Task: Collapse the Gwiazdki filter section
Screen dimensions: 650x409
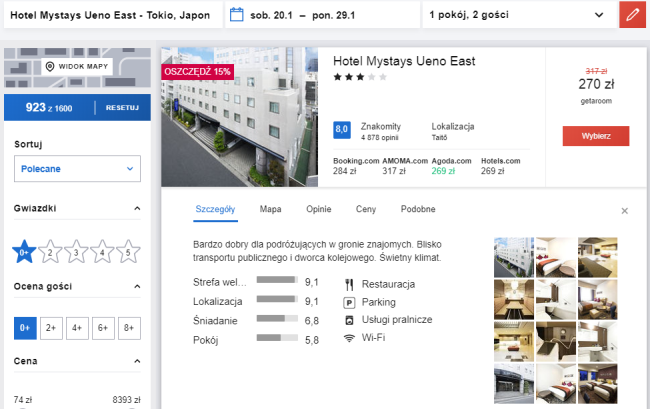Action: point(137,208)
